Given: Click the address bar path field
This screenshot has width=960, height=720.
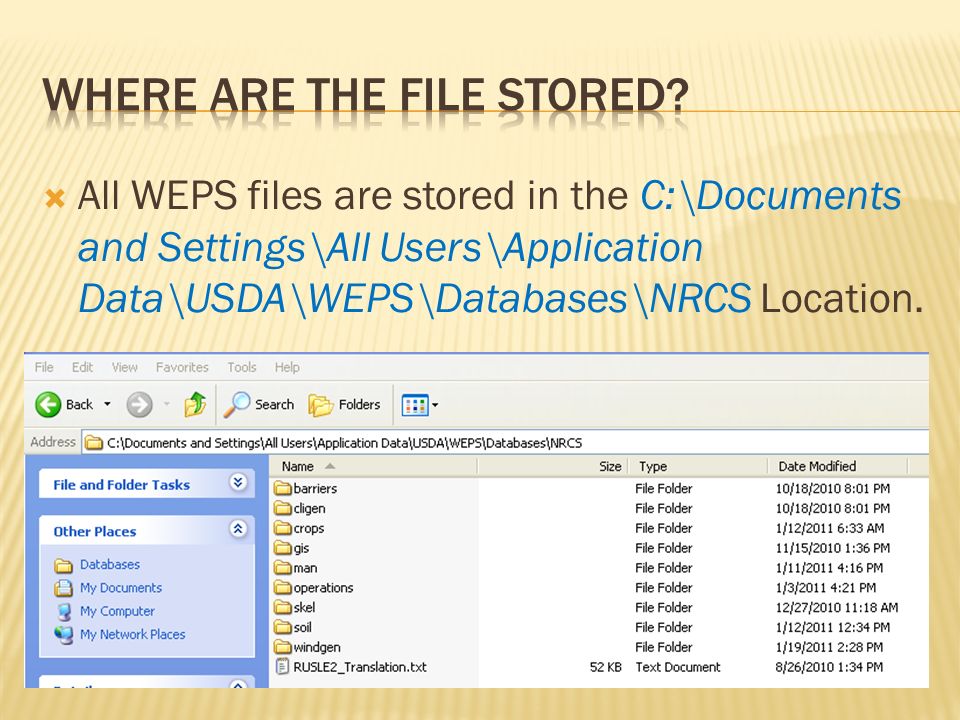Looking at the screenshot, I should tap(506, 443).
